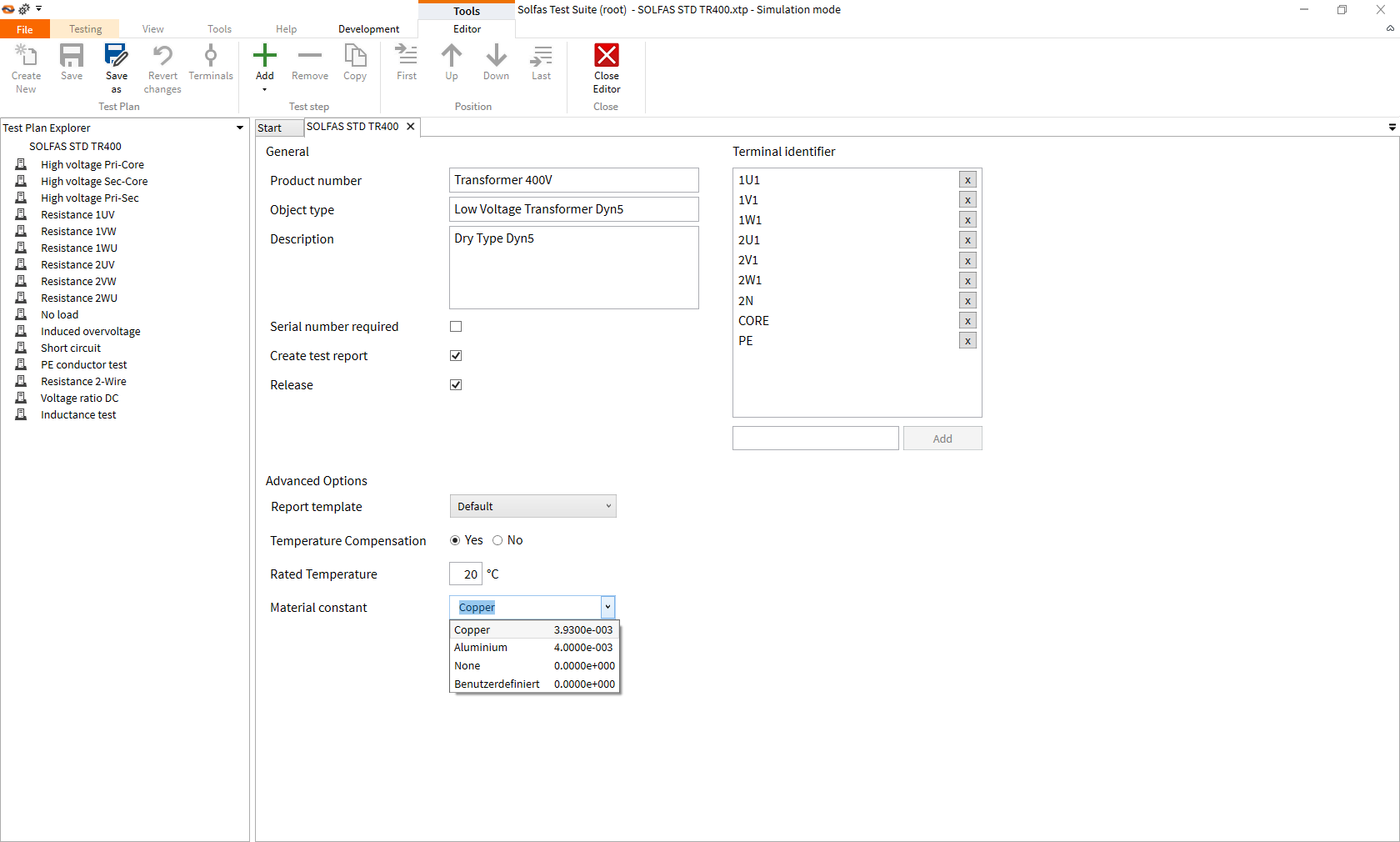Click the Object type field
1400x842 pixels.
pyautogui.click(x=573, y=209)
